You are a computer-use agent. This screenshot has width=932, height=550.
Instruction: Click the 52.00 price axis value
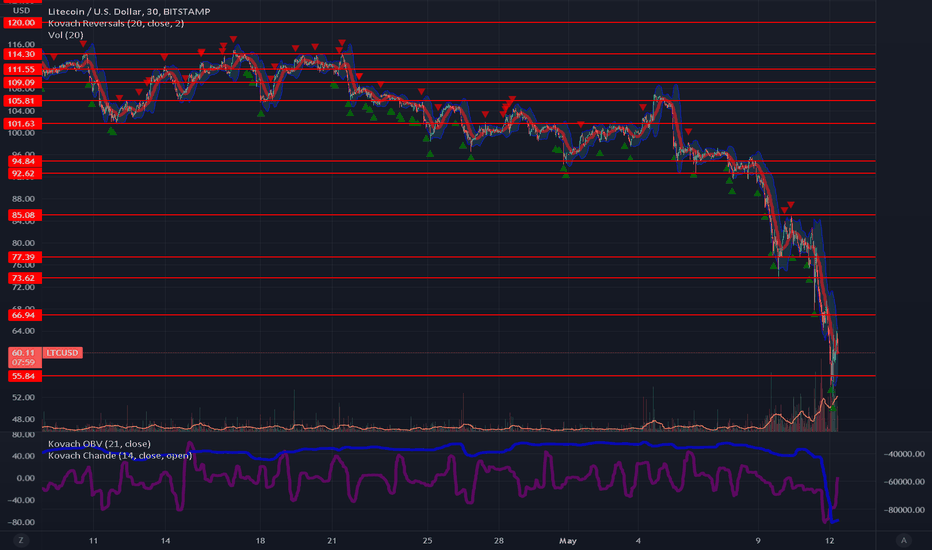pyautogui.click(x=23, y=397)
